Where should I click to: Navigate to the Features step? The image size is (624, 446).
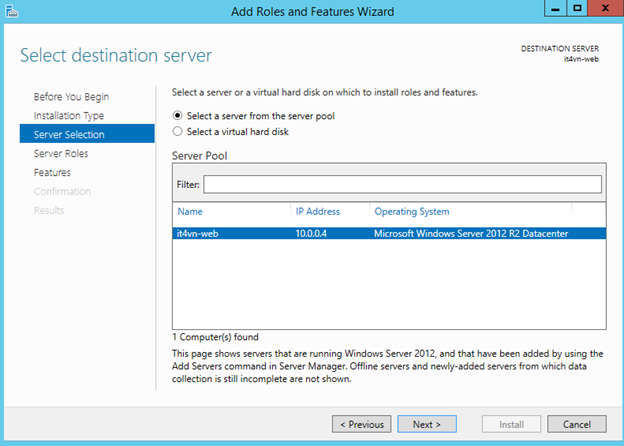tap(52, 172)
